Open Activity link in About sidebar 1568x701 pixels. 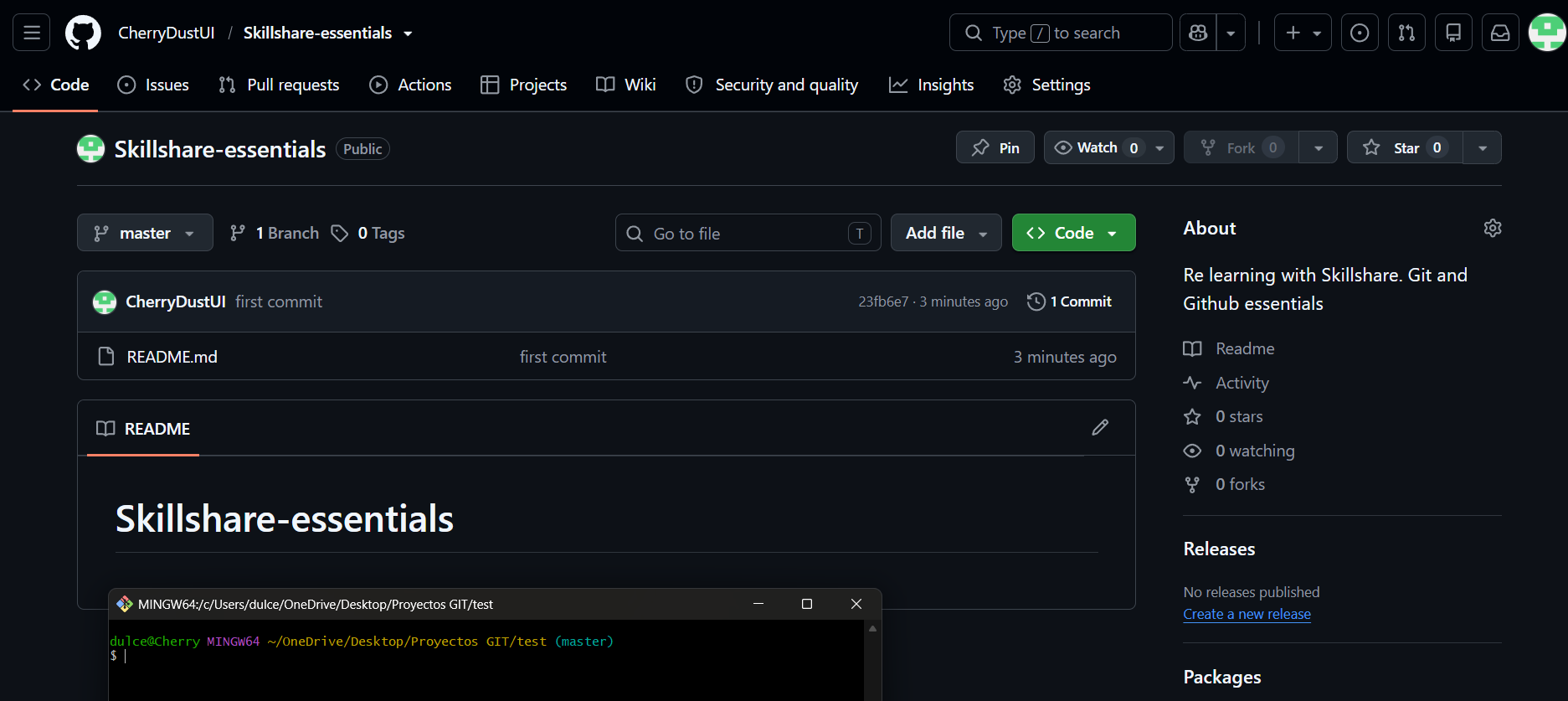tap(1226, 383)
